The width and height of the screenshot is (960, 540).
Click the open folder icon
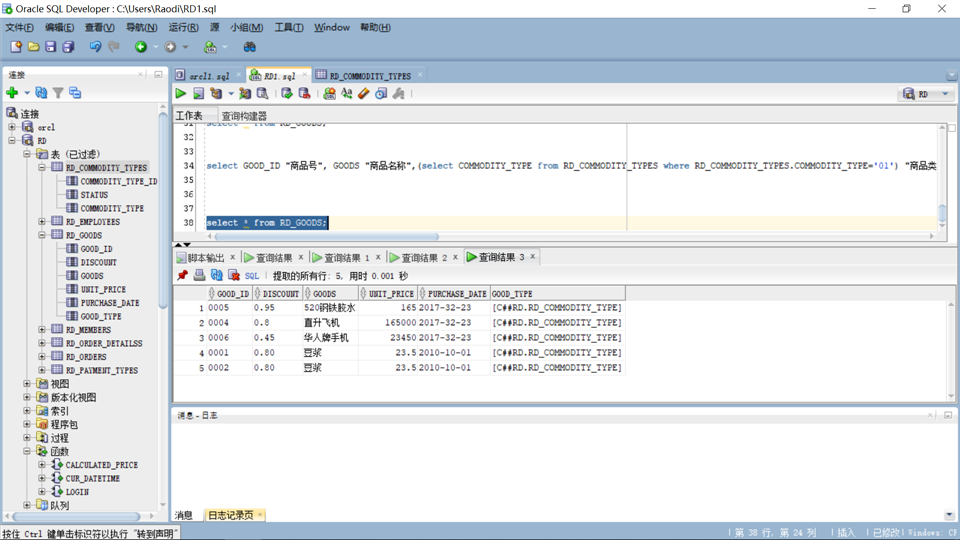coord(33,47)
